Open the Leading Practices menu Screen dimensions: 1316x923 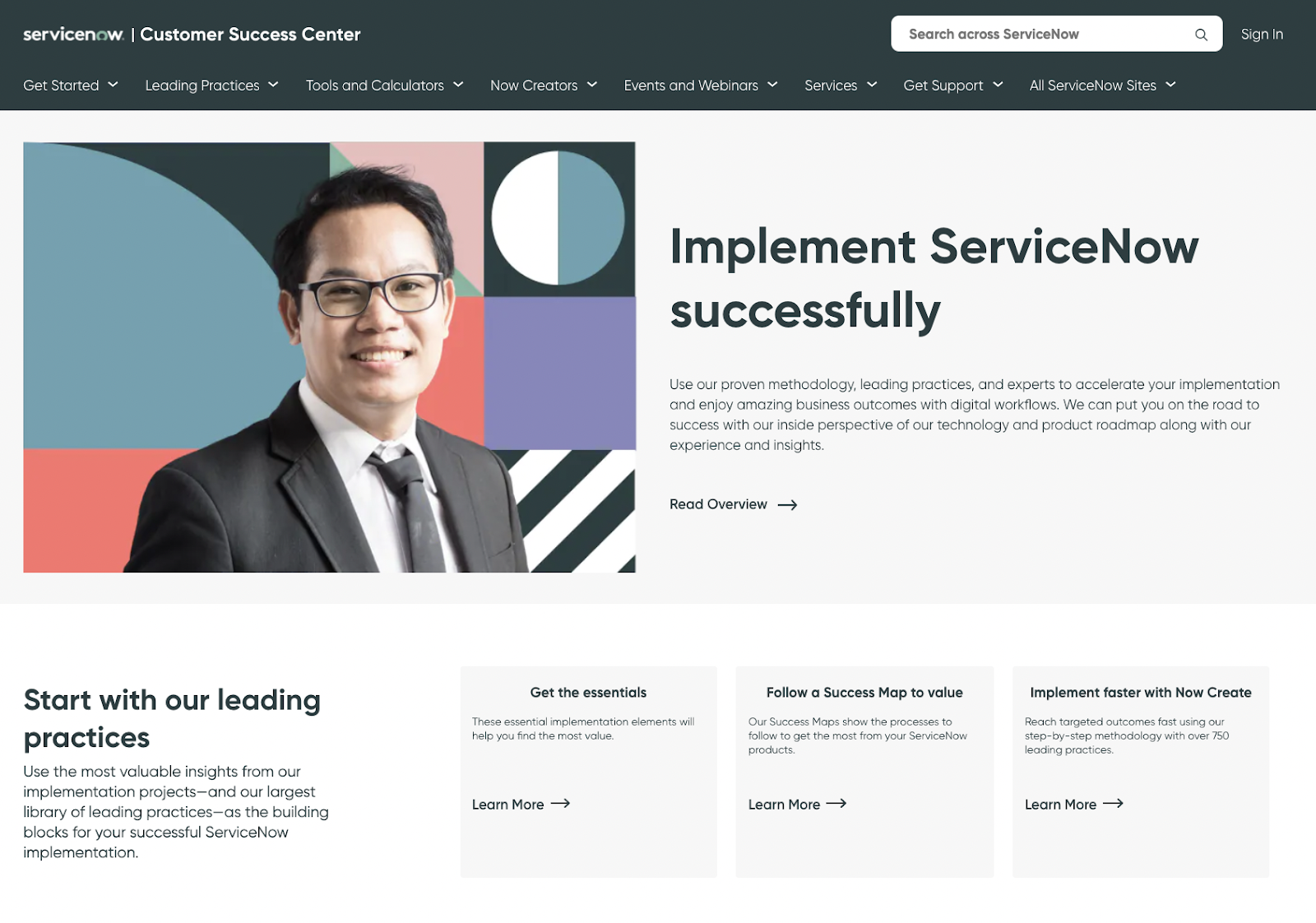(202, 86)
